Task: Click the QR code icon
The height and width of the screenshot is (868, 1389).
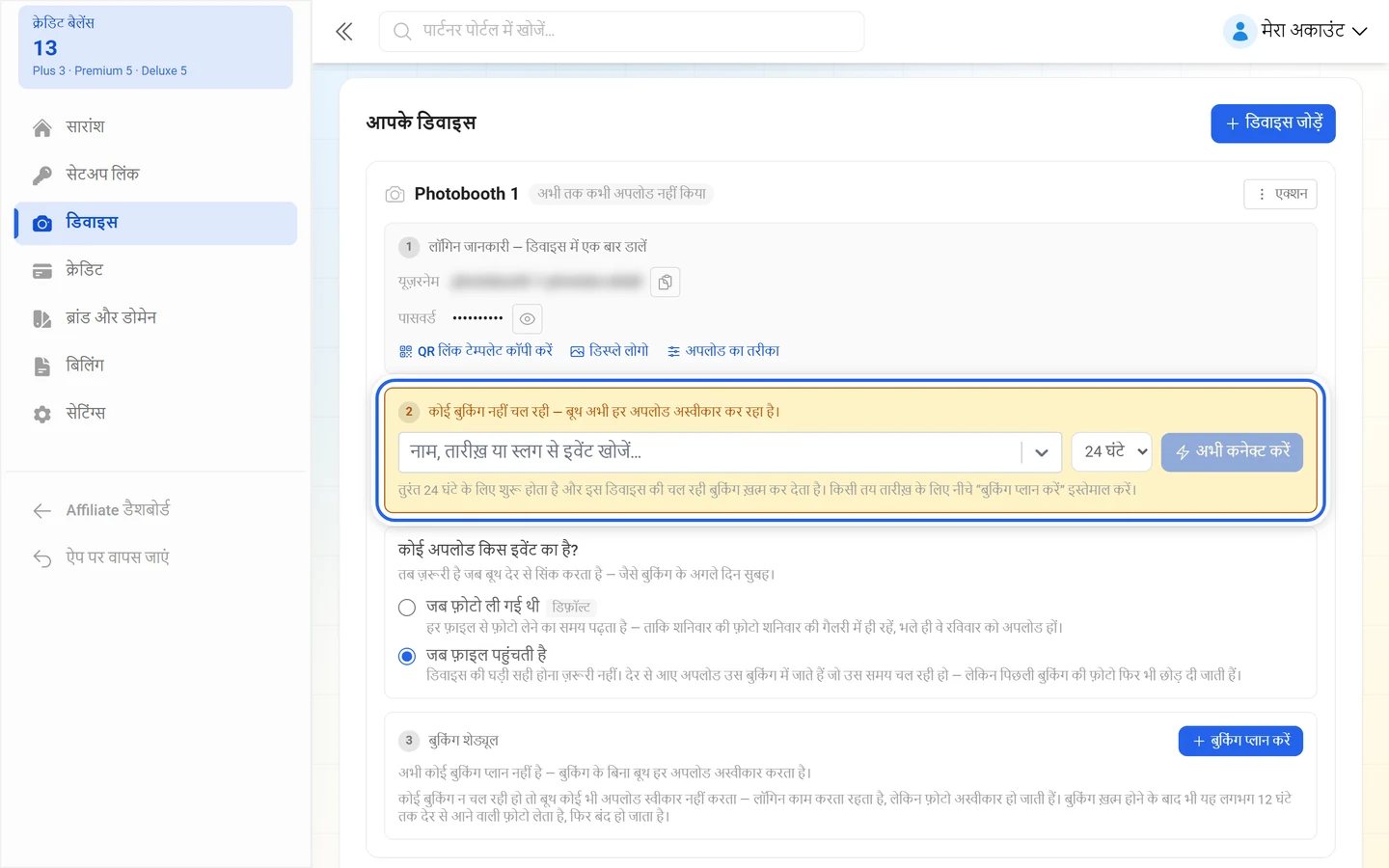Action: [406, 352]
